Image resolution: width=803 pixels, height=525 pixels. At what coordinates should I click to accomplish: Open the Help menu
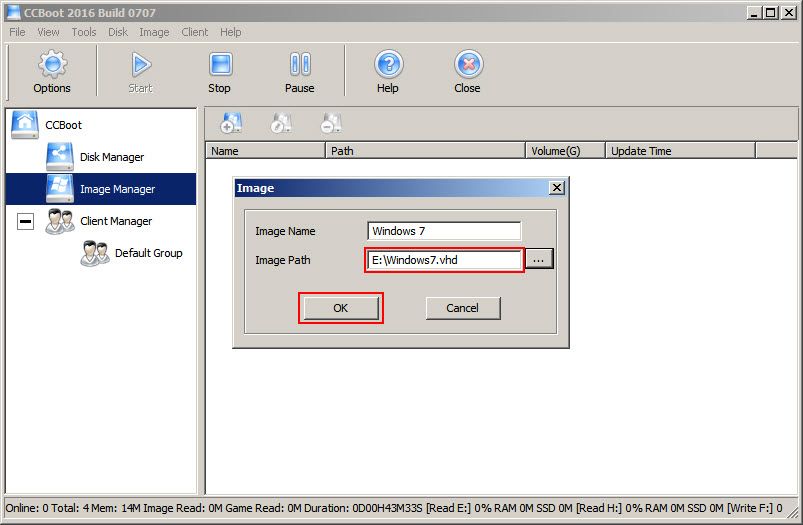[x=230, y=32]
